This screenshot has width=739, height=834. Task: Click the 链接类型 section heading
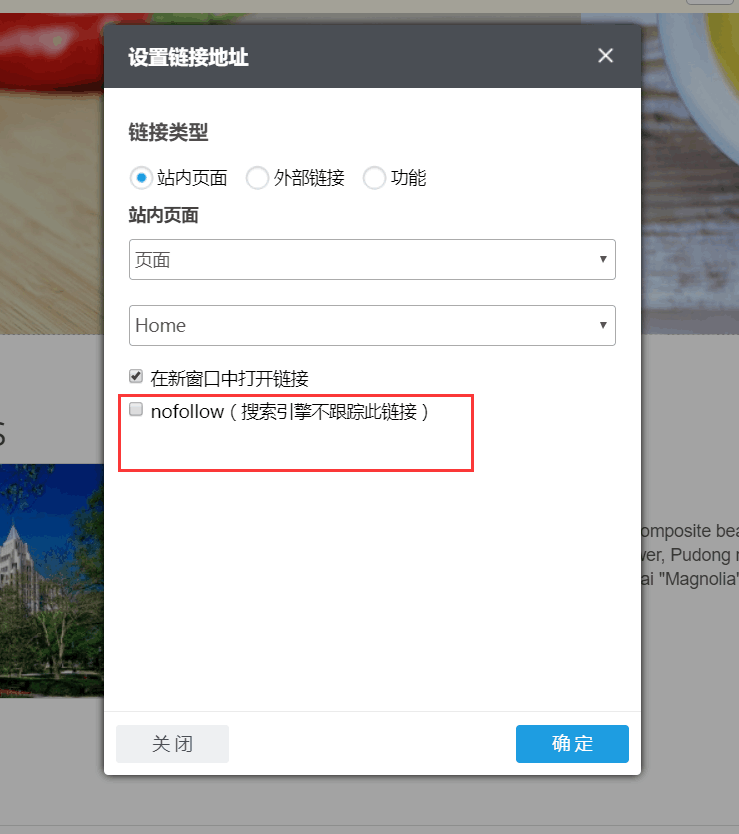pyautogui.click(x=168, y=132)
